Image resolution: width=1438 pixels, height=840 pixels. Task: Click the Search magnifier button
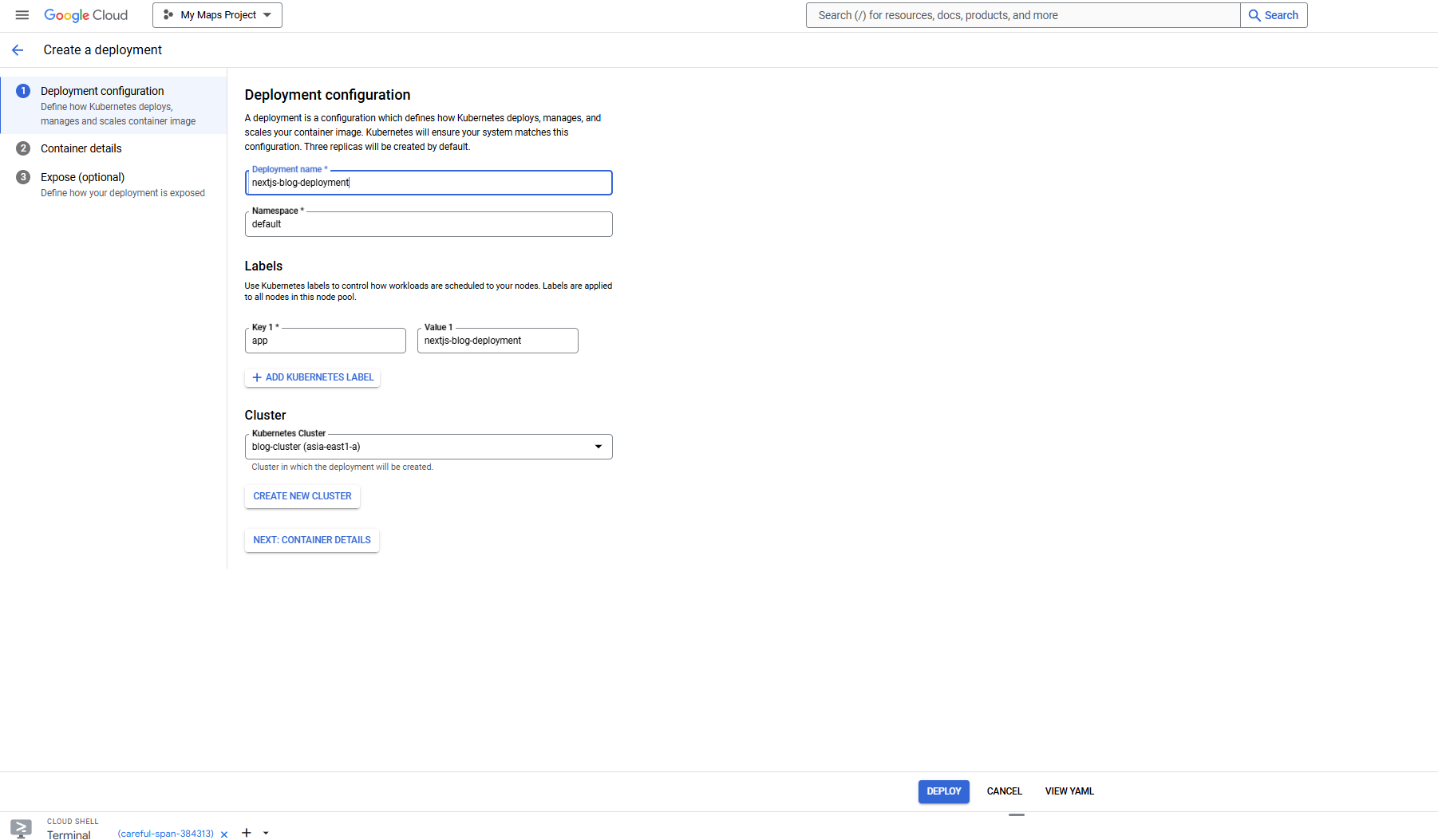(1273, 14)
